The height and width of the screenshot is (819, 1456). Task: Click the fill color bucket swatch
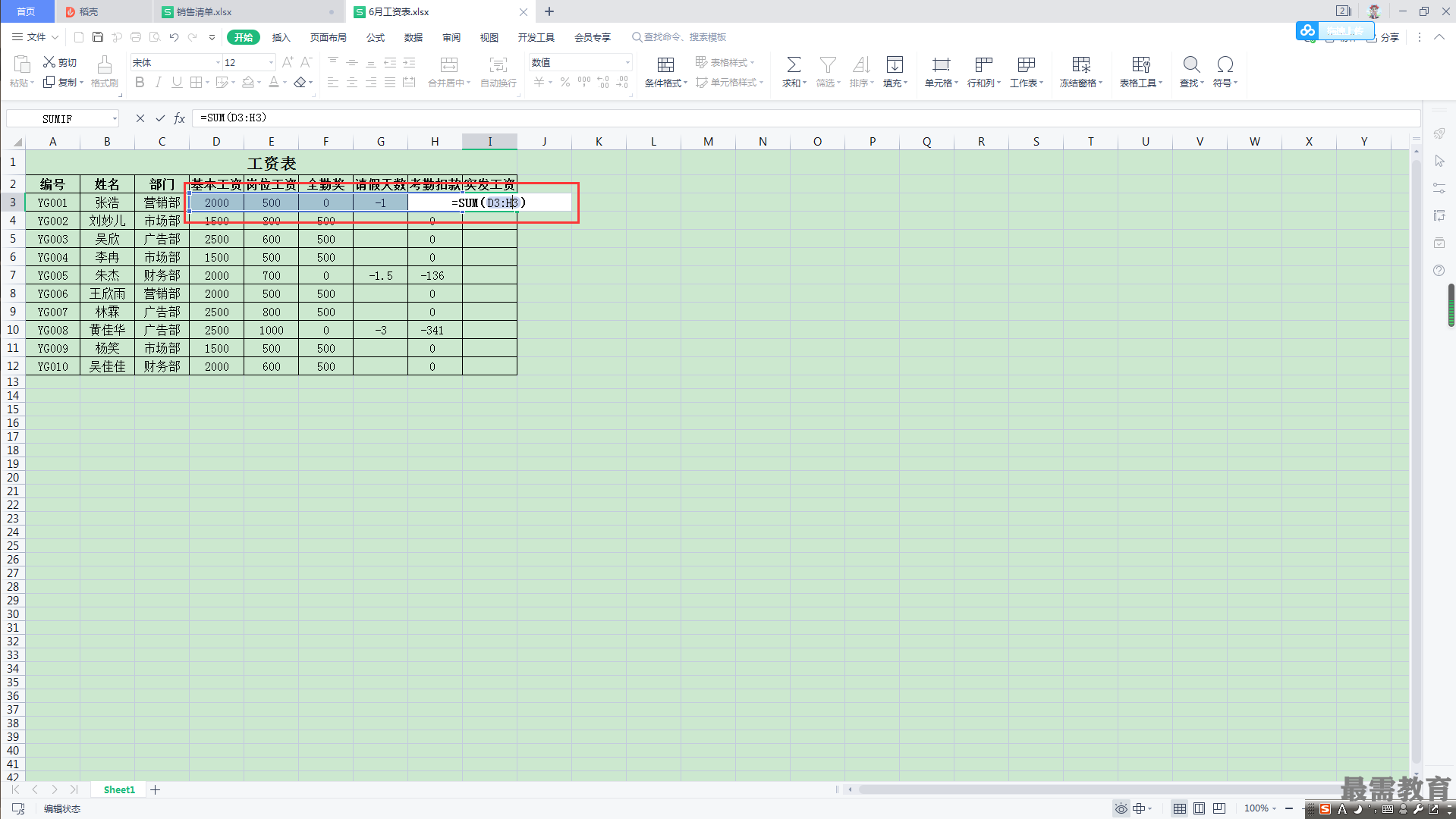click(248, 82)
